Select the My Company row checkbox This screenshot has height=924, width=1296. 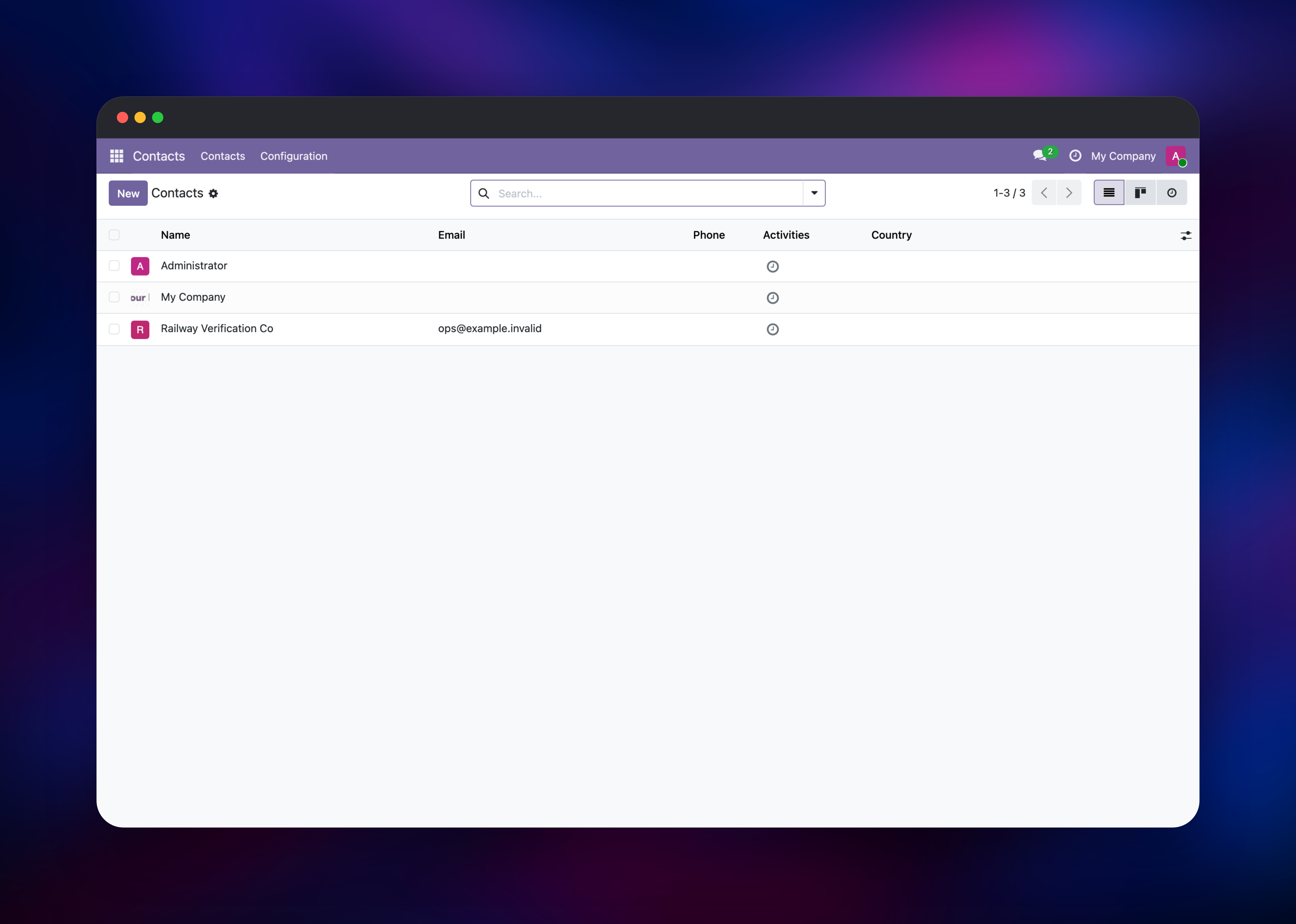click(x=114, y=297)
